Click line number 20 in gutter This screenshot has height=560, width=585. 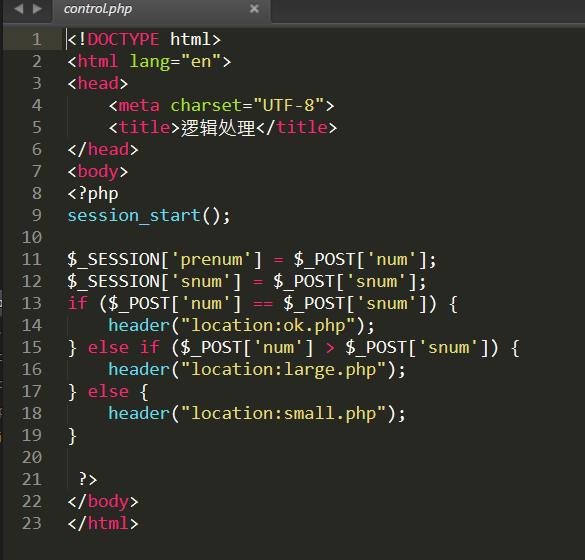click(32, 457)
